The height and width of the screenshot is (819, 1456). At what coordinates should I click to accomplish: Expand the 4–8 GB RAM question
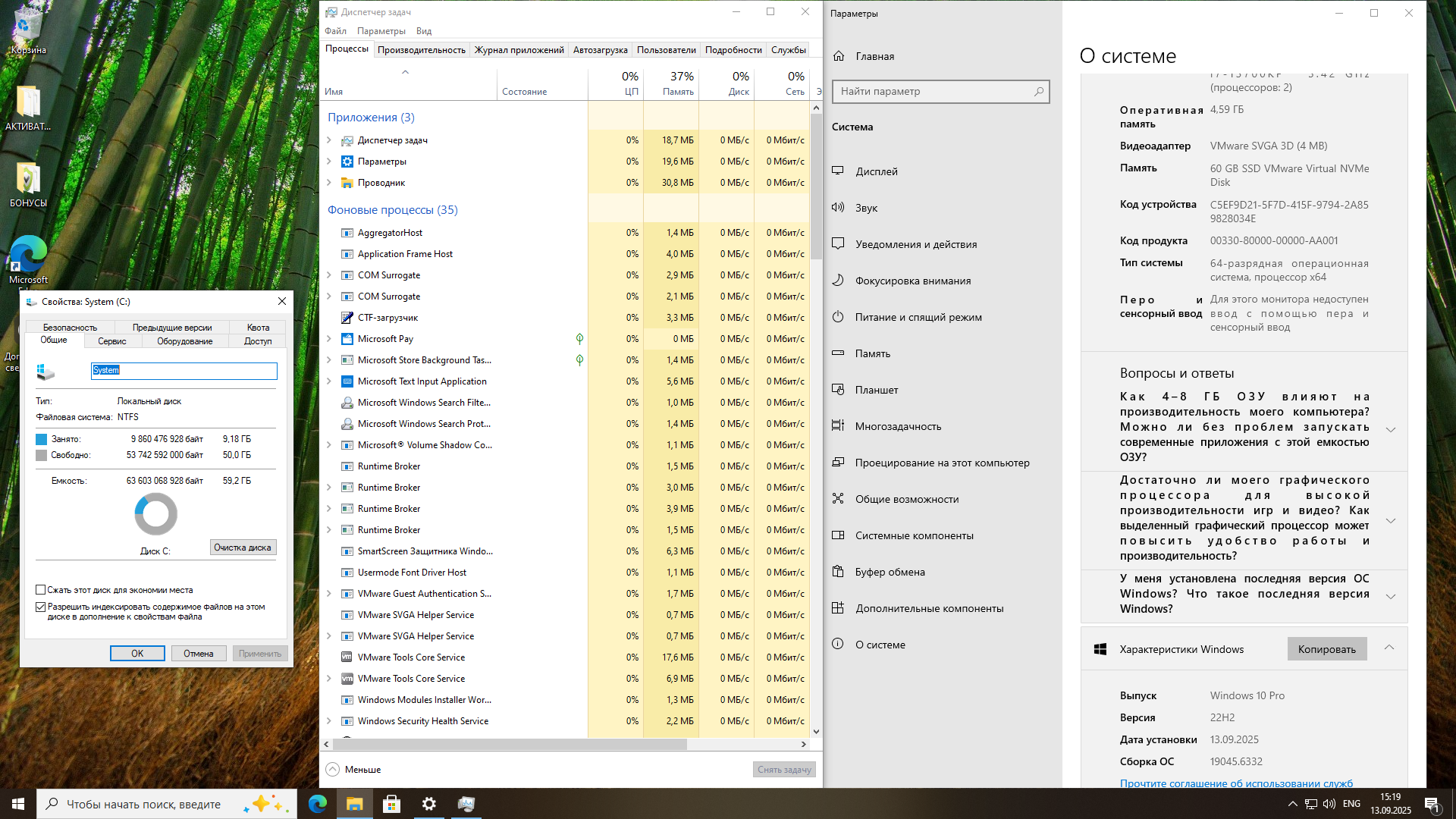pyautogui.click(x=1391, y=429)
